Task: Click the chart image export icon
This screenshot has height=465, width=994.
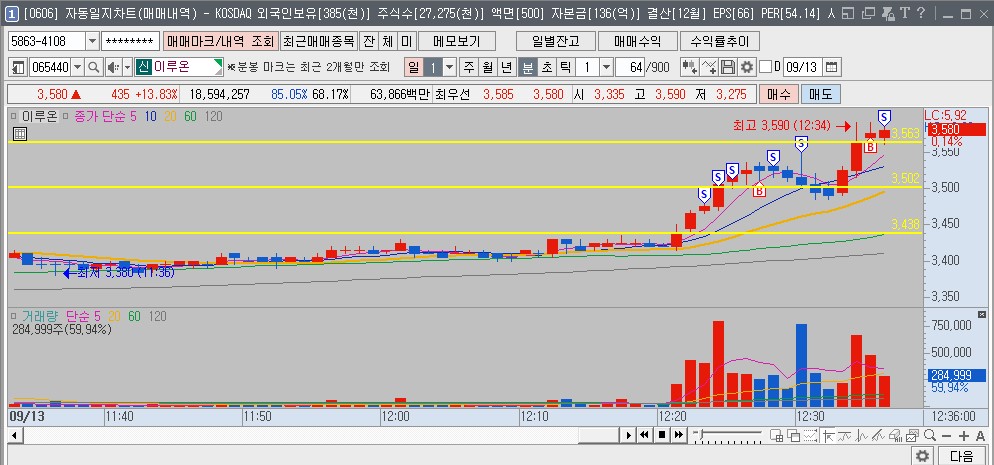Action: [x=912, y=435]
